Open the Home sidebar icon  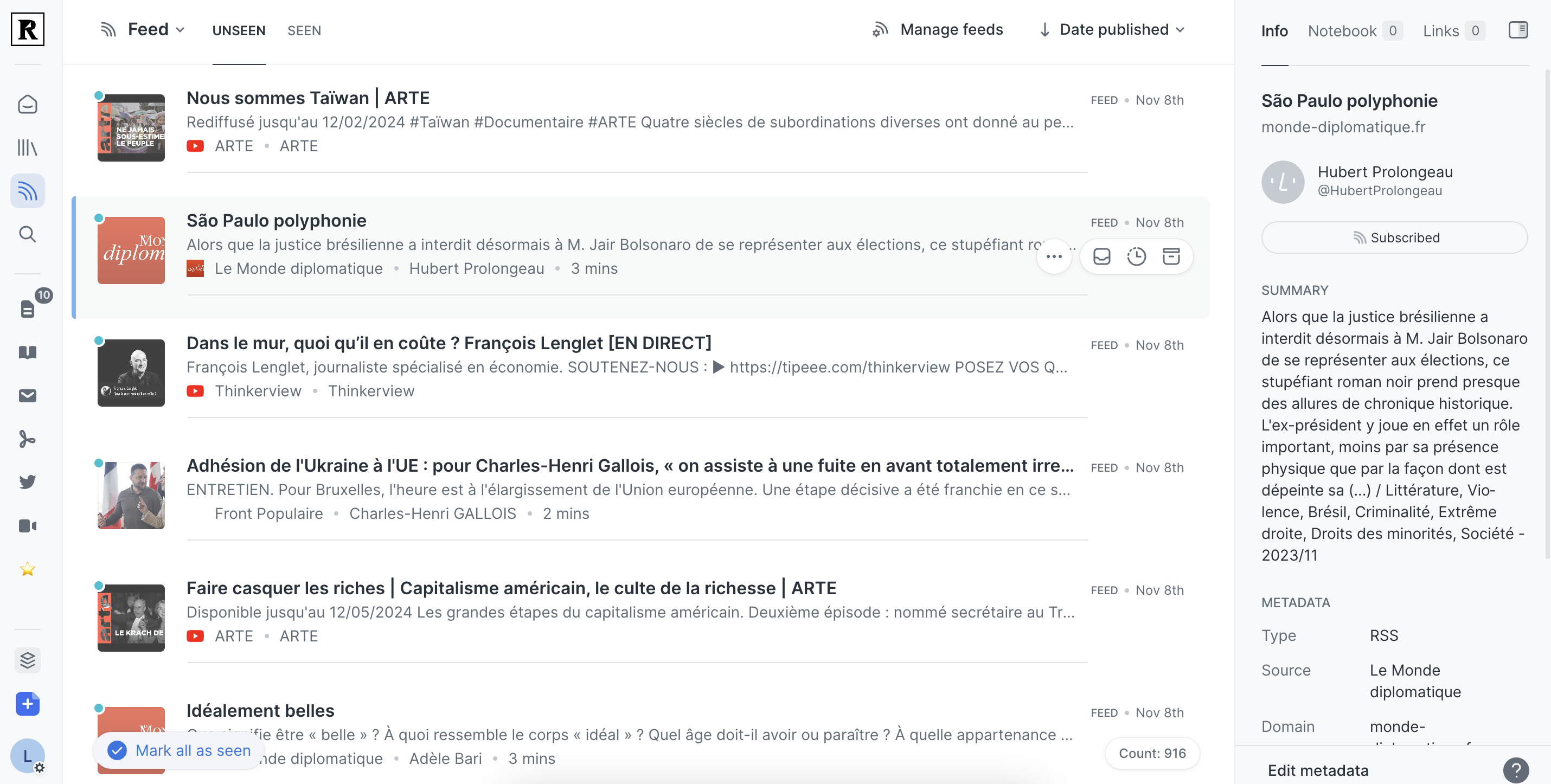[27, 104]
